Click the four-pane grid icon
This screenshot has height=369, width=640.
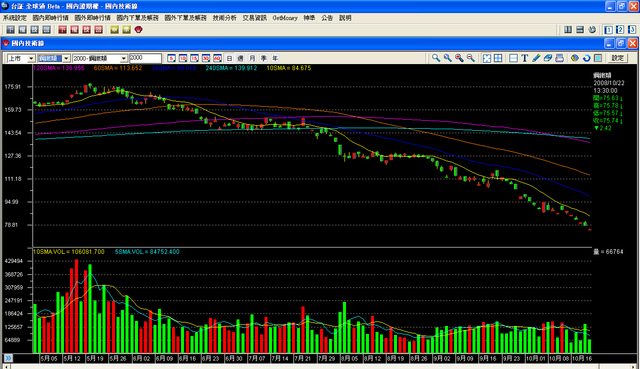tap(498, 58)
